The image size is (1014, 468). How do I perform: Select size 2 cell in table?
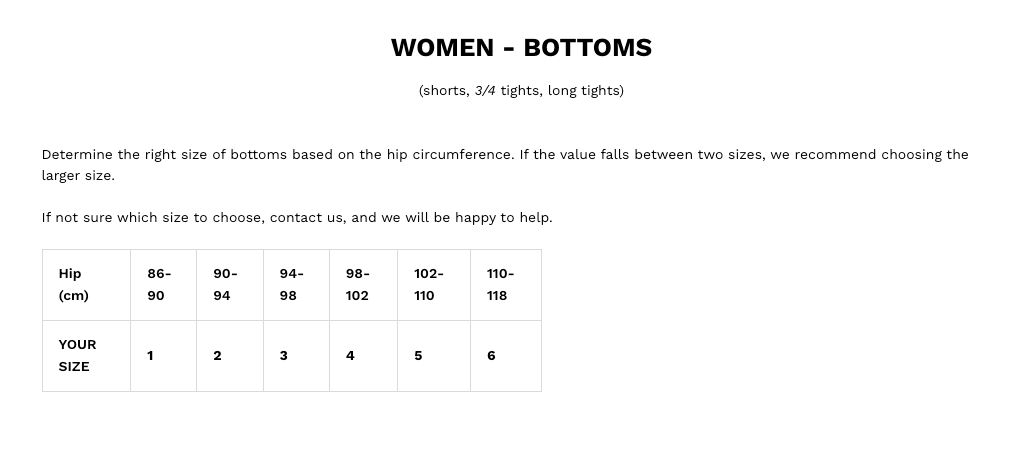230,356
